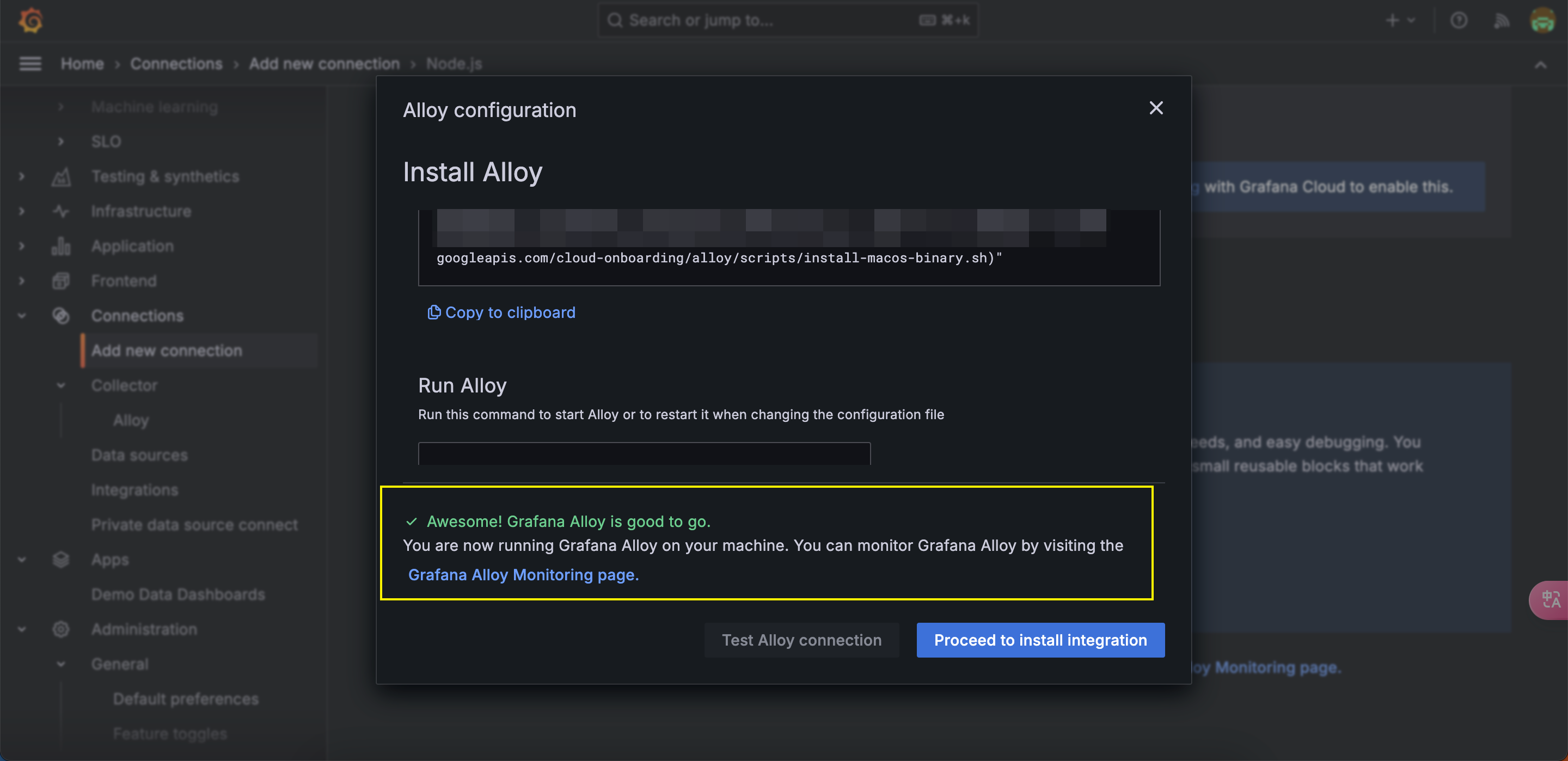This screenshot has height=761, width=1568.
Task: Click the Machine learning sidebar label
Action: [155, 107]
